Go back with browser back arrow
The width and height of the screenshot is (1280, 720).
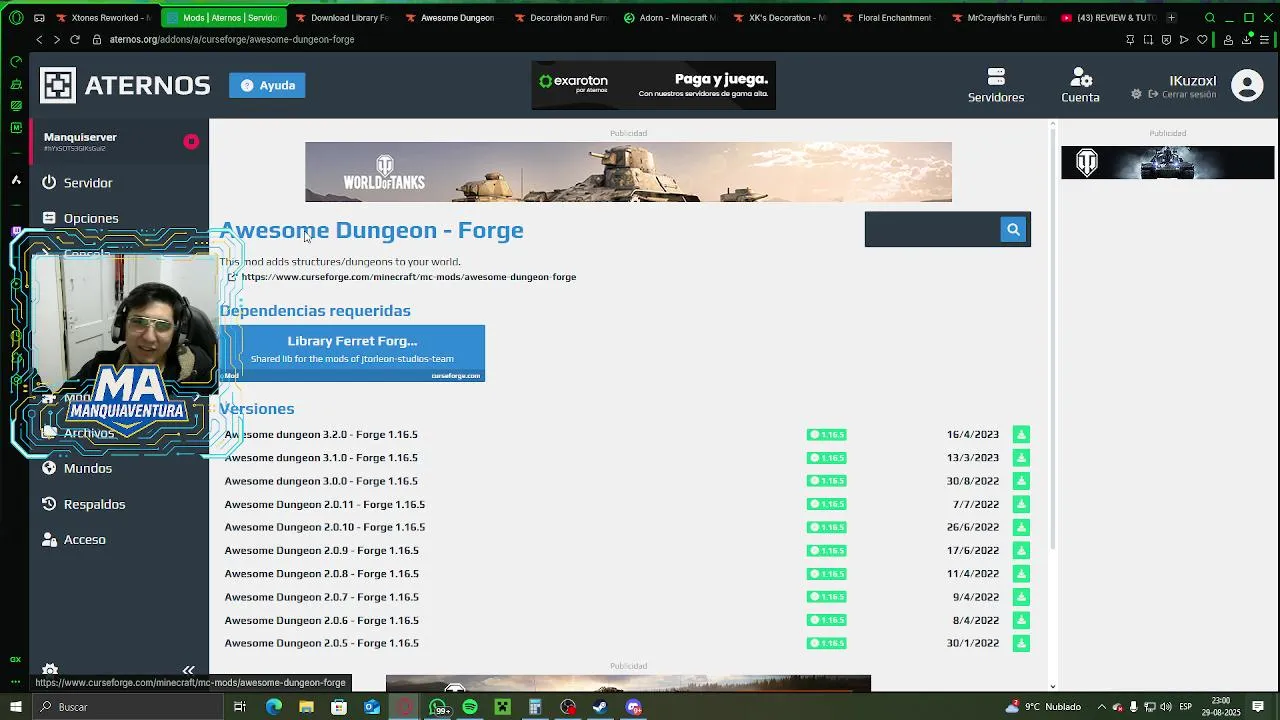point(39,39)
